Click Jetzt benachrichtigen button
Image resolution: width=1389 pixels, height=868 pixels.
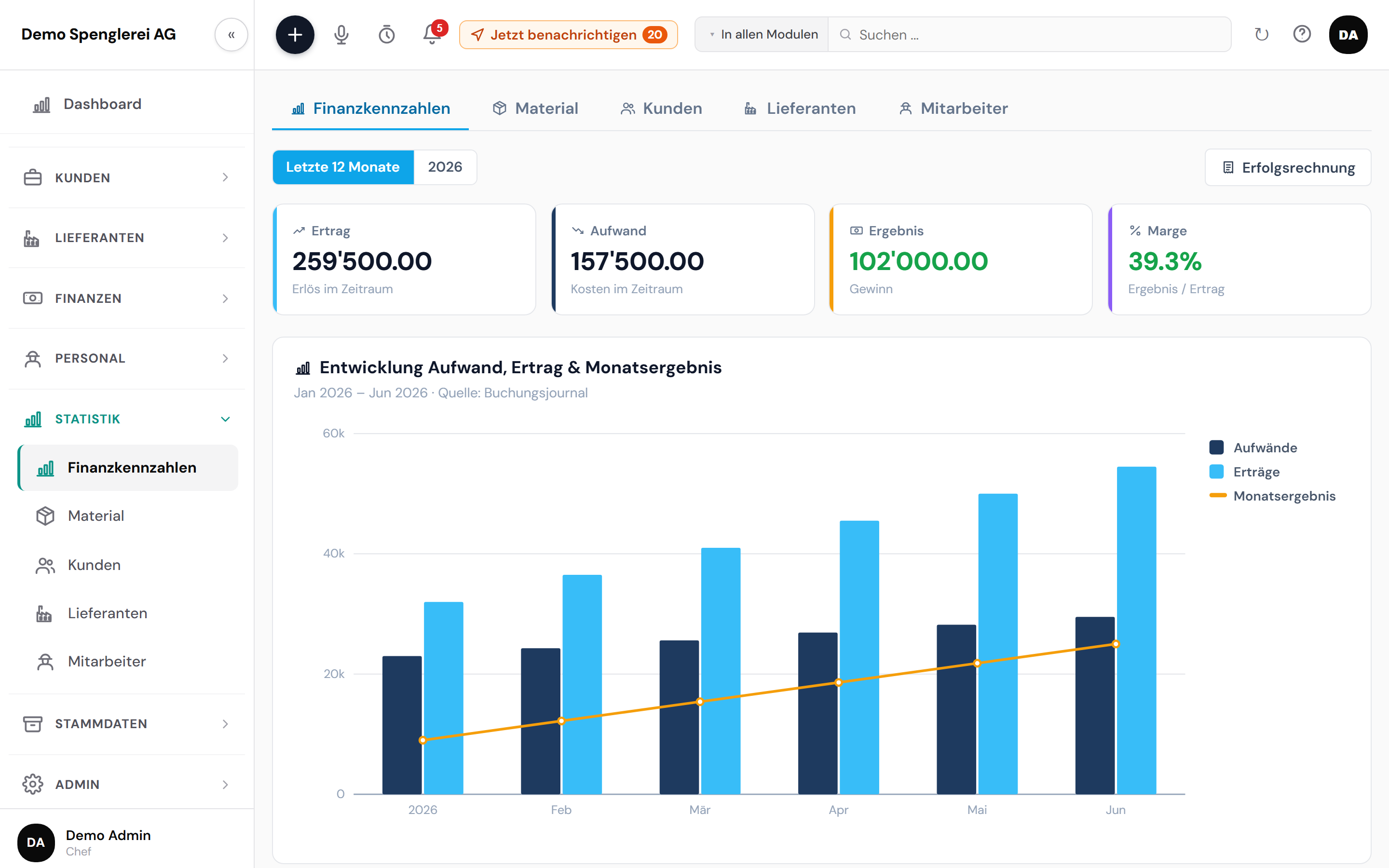(x=568, y=34)
